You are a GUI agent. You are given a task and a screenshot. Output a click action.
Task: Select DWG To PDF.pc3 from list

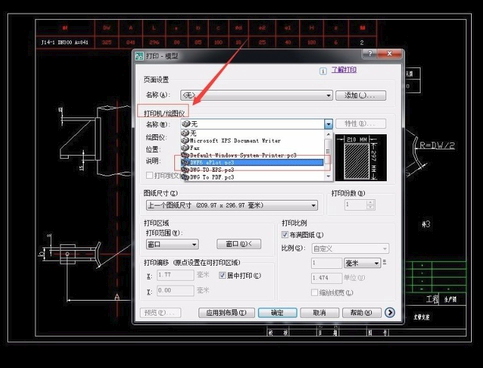[x=252, y=177]
